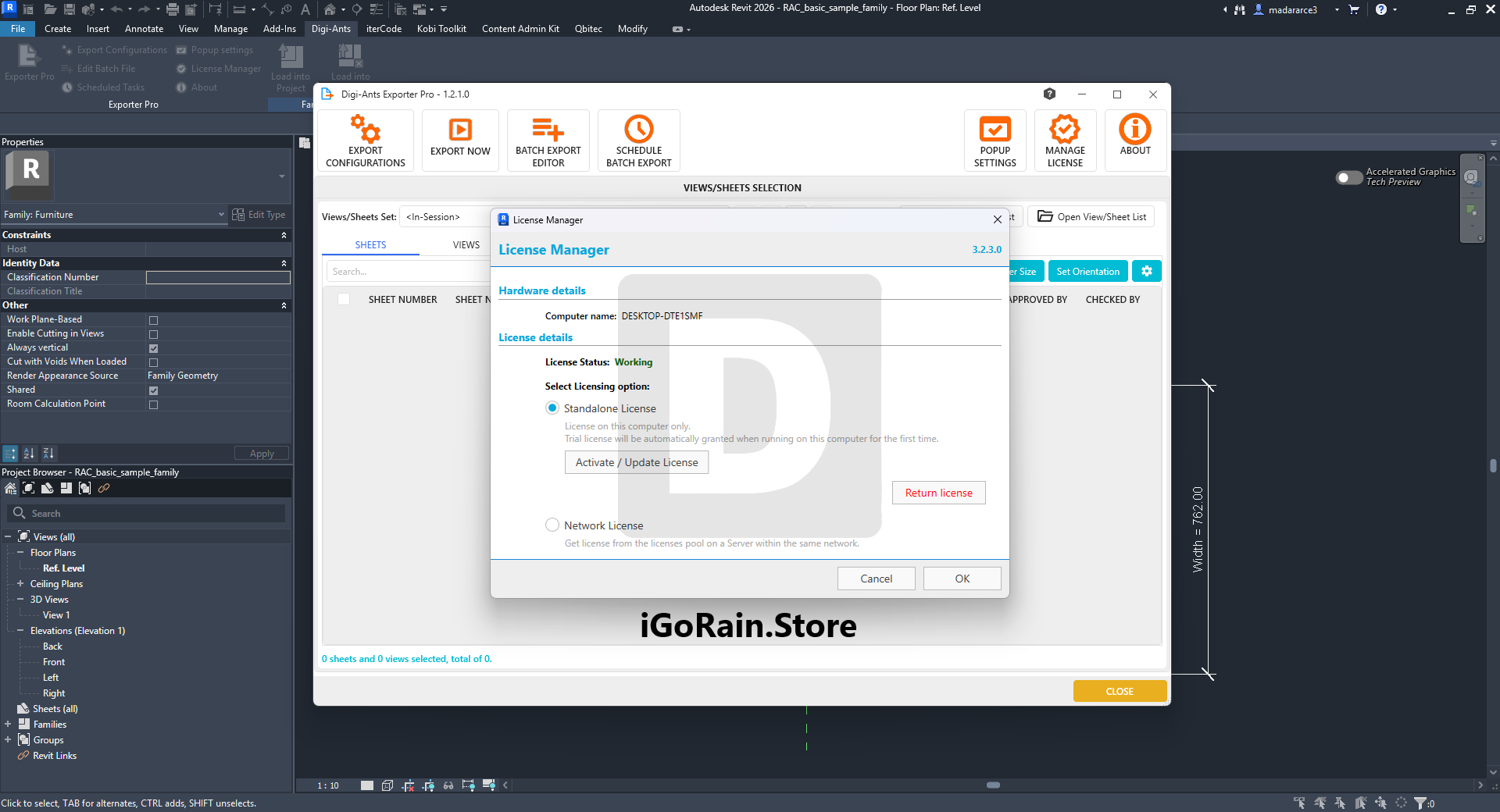Click the Default 3D View house icon
1500x812 pixels.
coord(330,9)
